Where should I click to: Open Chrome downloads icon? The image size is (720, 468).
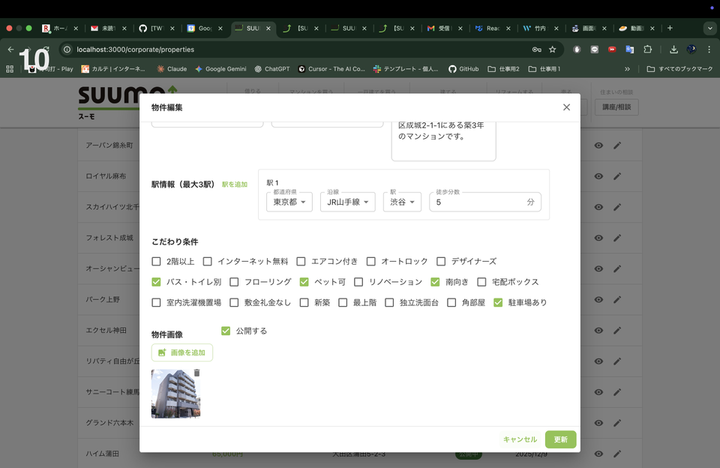point(674,49)
